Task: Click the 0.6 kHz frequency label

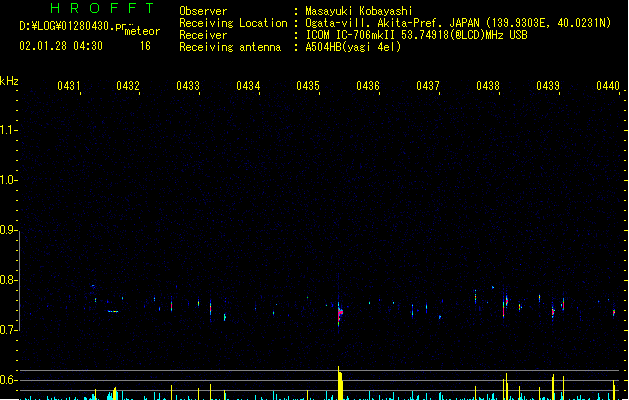Action: coord(8,380)
